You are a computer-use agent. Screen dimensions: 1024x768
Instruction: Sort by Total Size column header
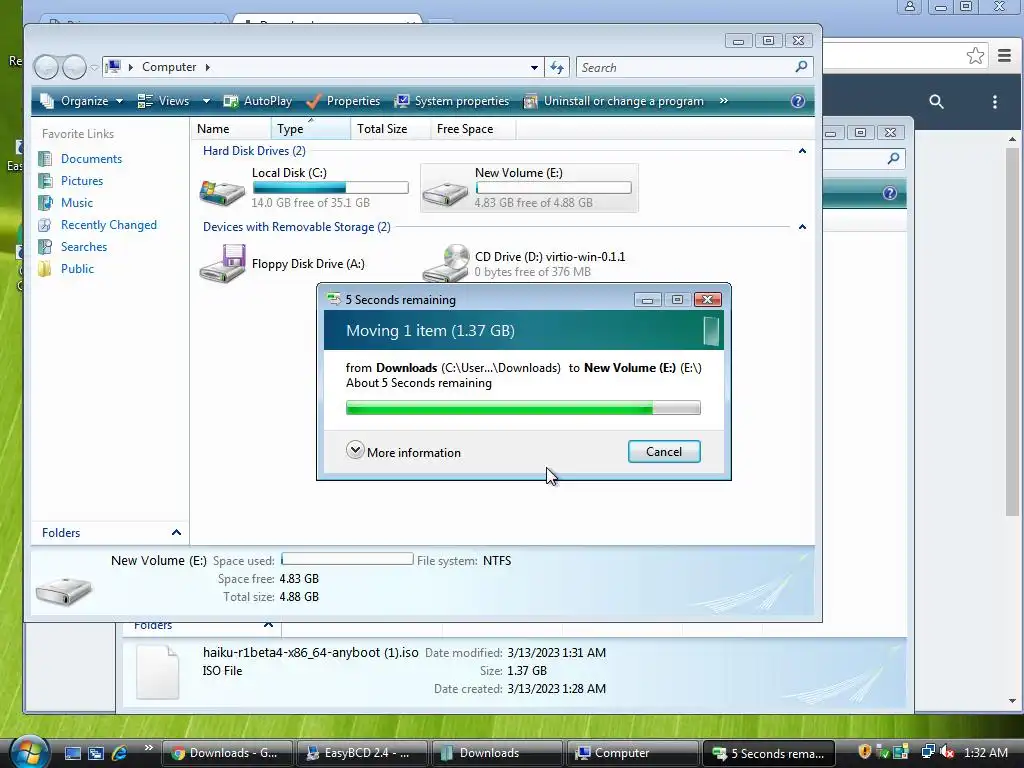[x=390, y=129]
